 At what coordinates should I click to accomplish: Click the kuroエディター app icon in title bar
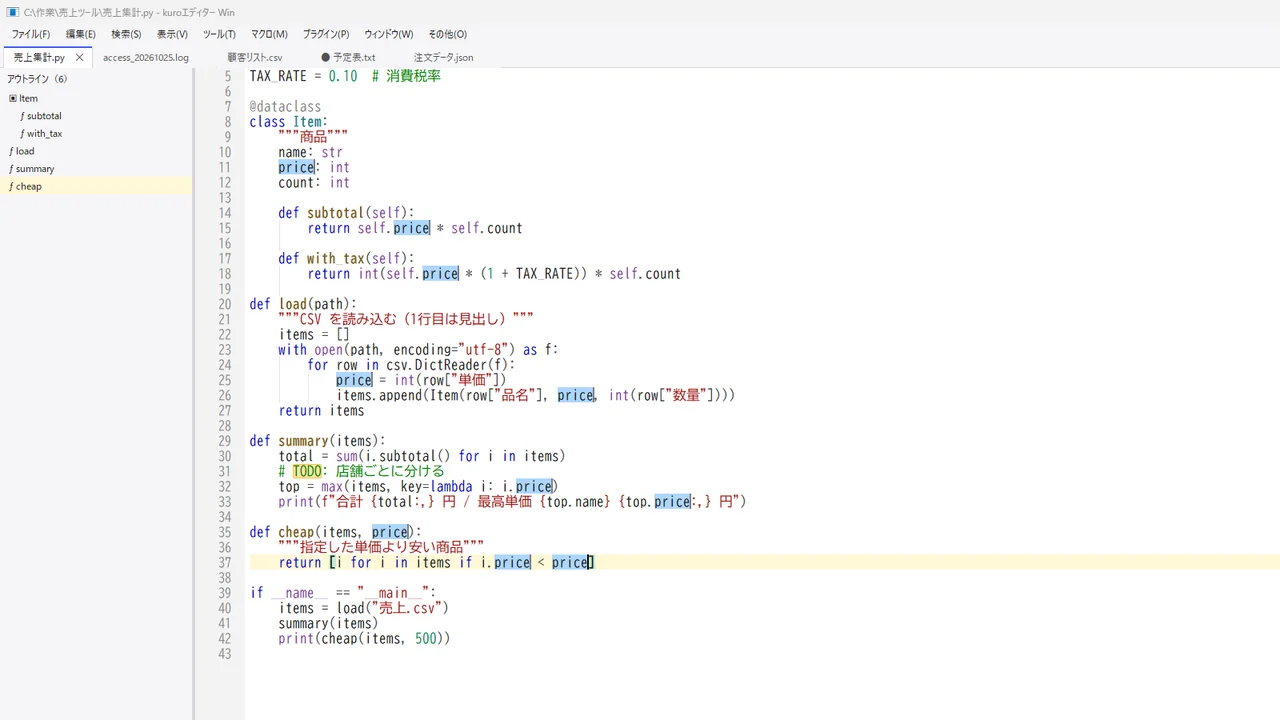click(13, 12)
